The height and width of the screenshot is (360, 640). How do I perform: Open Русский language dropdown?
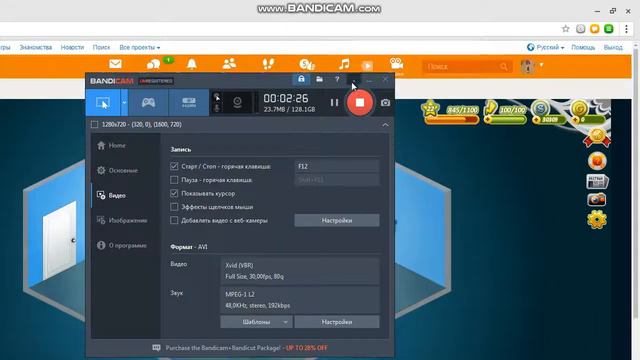pyautogui.click(x=546, y=47)
